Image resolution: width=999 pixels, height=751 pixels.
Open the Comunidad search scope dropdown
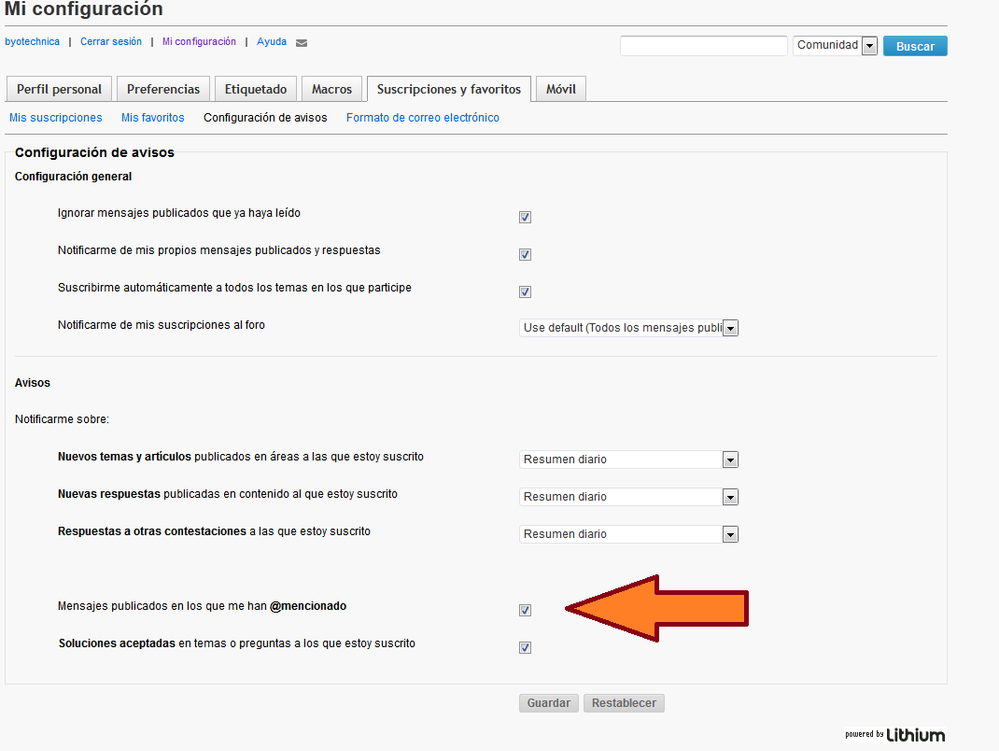[836, 46]
